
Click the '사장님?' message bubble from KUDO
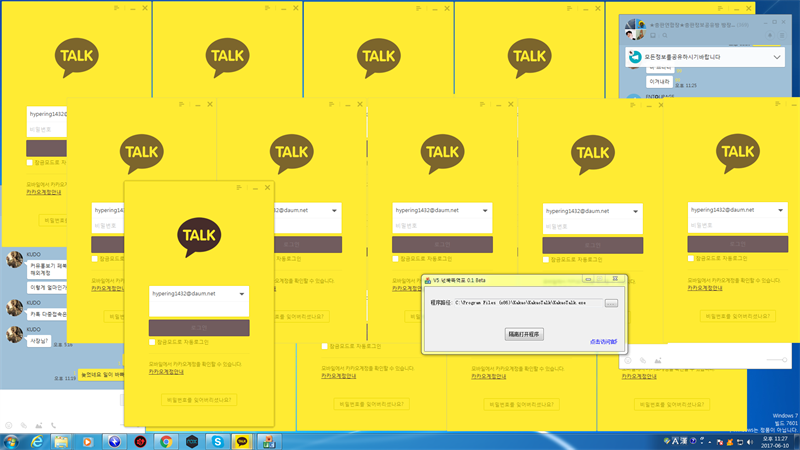click(38, 341)
